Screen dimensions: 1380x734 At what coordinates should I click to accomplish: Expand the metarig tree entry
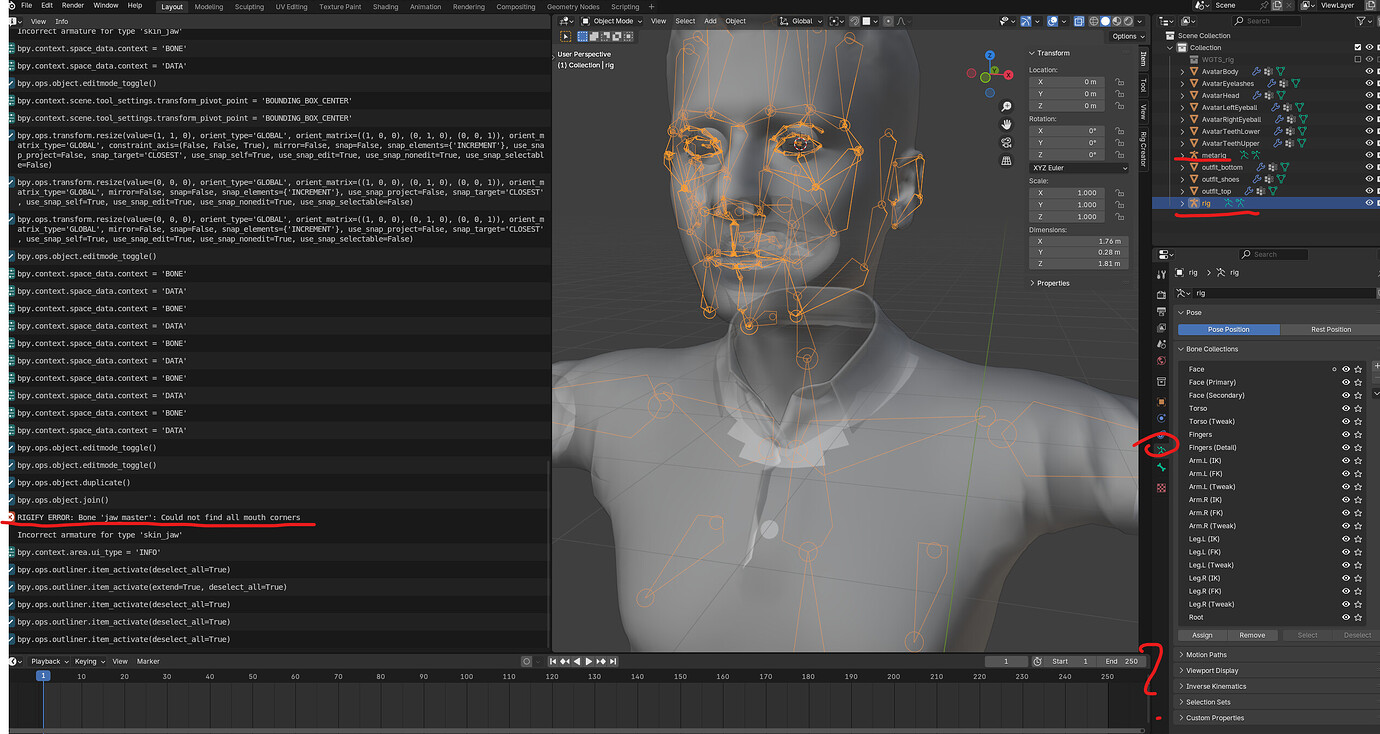(1182, 155)
